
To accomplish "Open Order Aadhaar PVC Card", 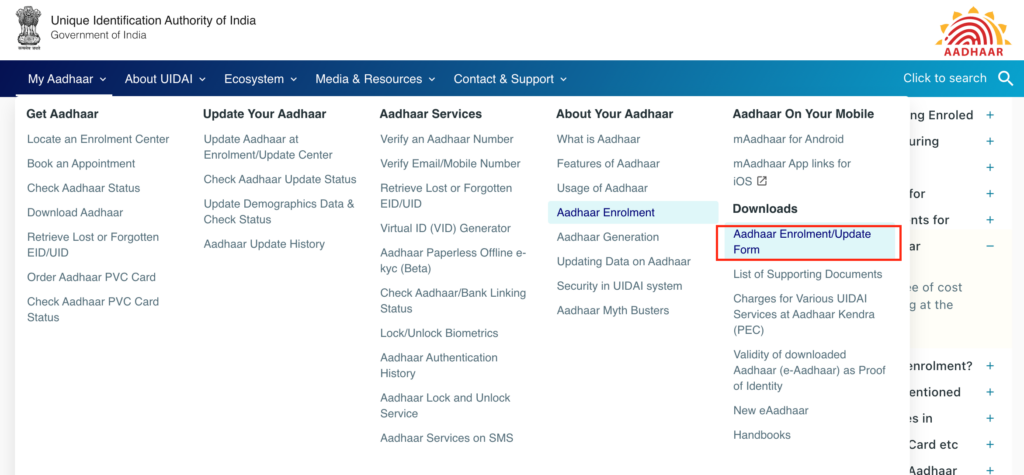I will tap(91, 277).
